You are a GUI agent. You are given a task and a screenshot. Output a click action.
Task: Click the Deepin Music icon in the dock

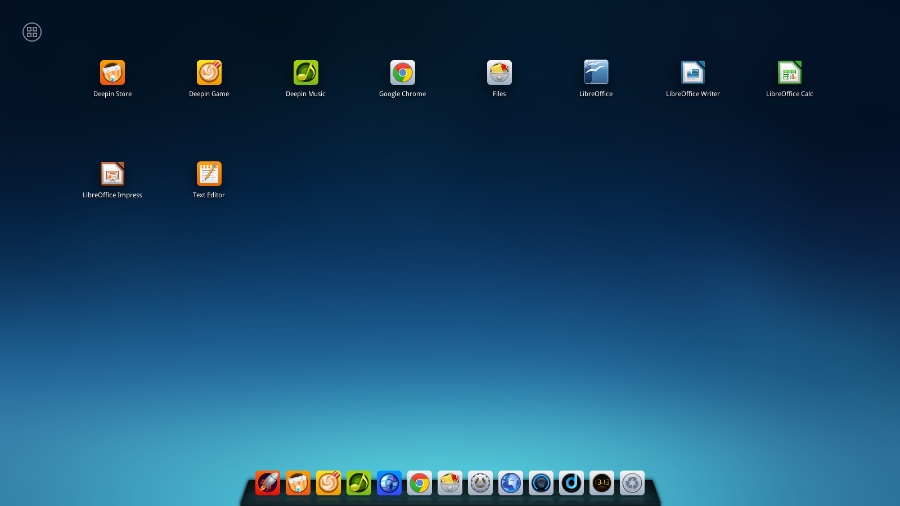point(359,483)
